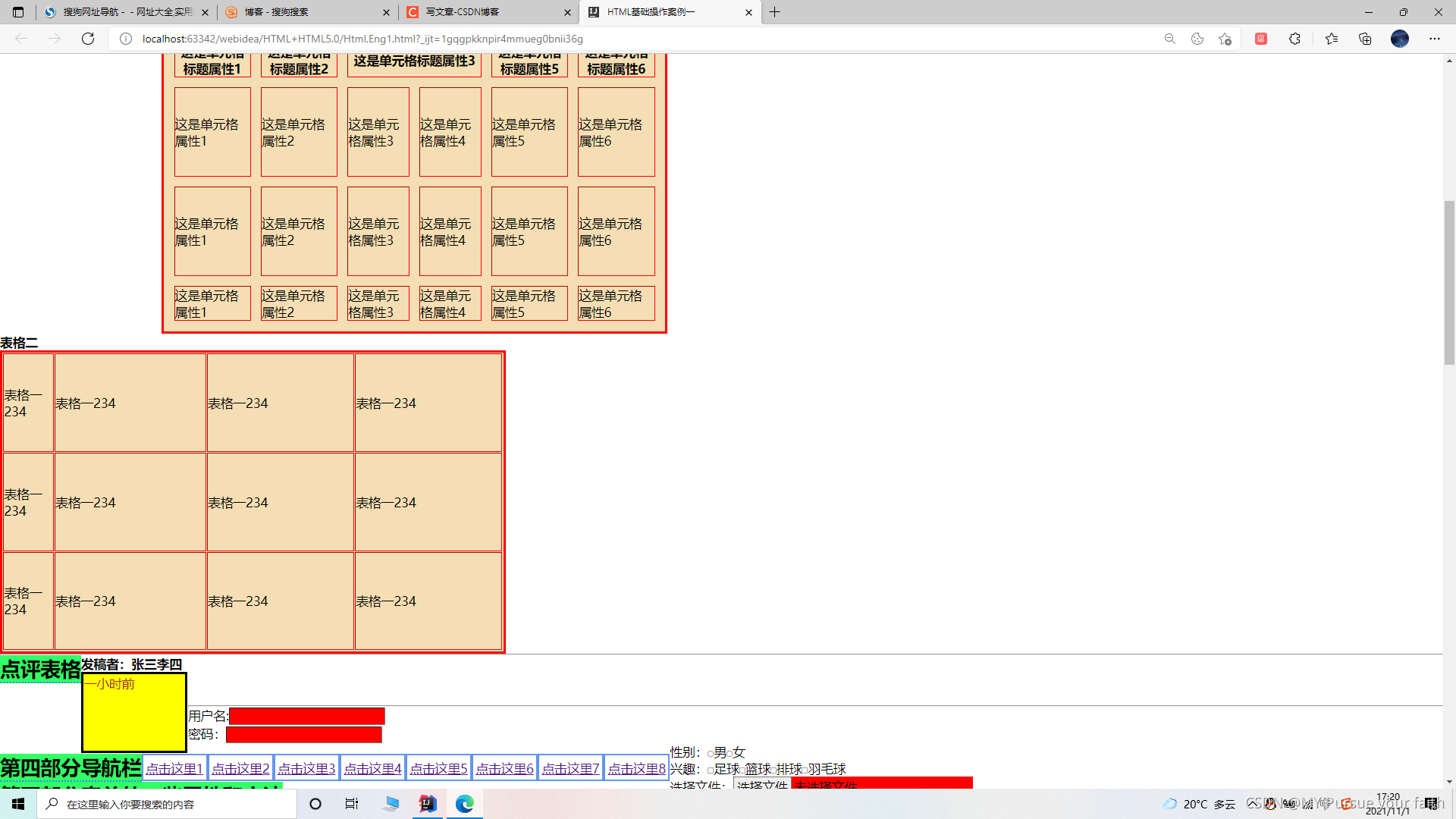Click the browser profile avatar

coord(1399,39)
